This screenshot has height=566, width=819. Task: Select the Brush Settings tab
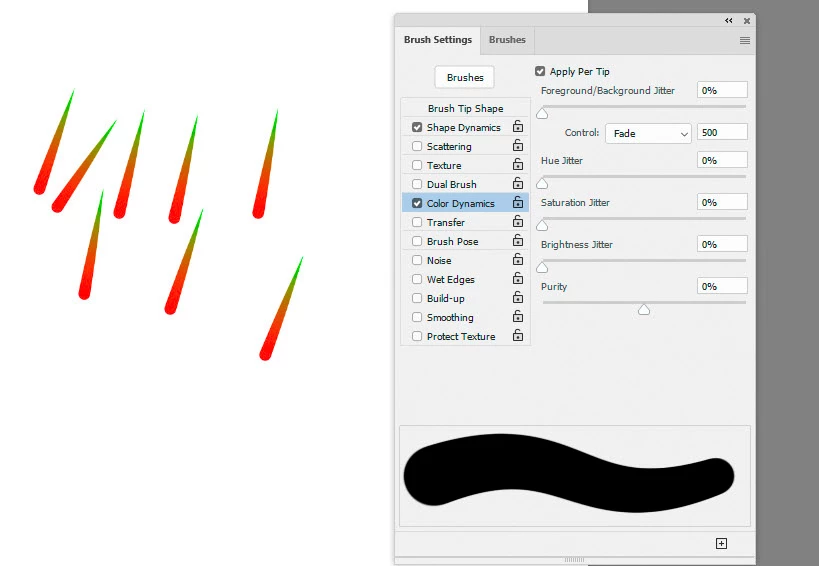tap(438, 40)
